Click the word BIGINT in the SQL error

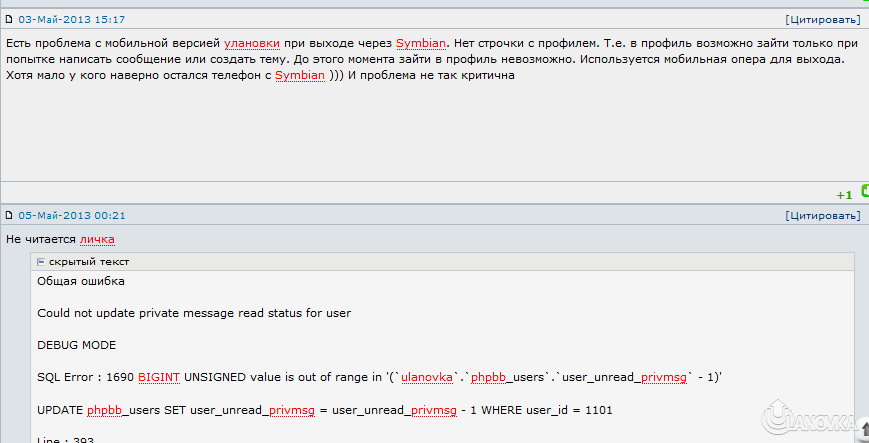click(159, 378)
